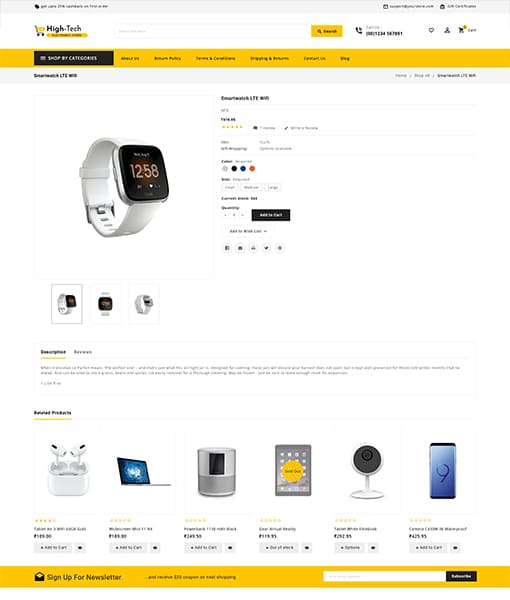Click the black Add to Cart button

tap(271, 215)
